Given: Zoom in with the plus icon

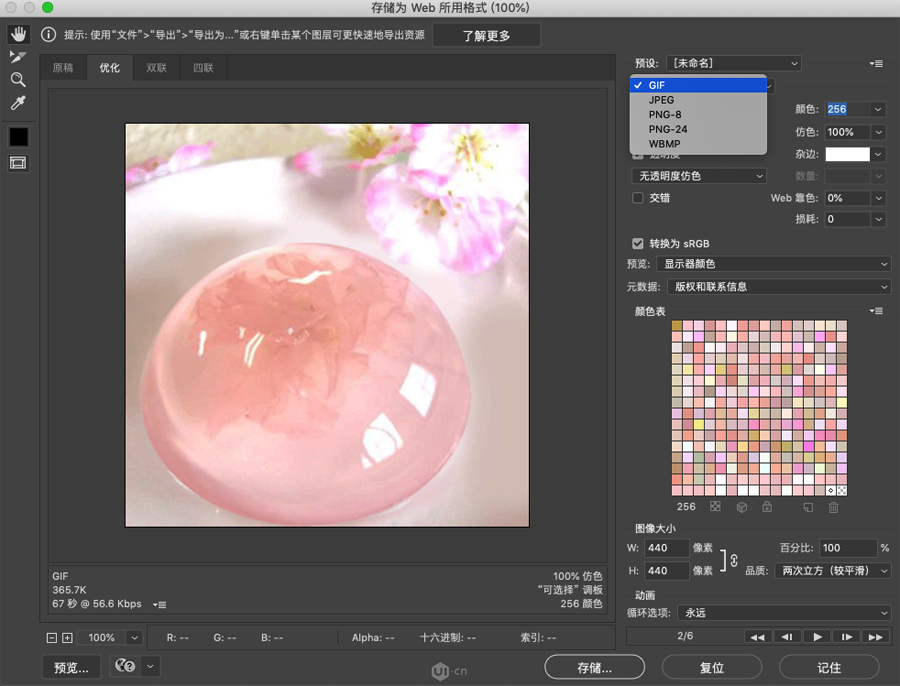Looking at the screenshot, I should coord(67,638).
